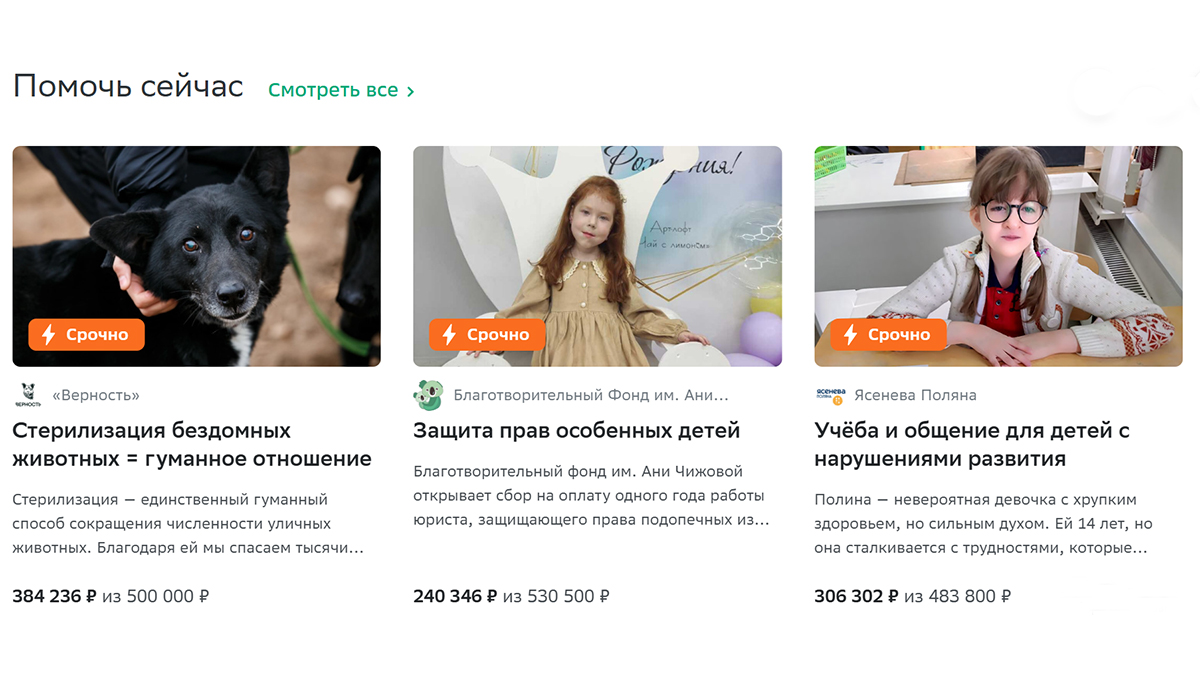Open the photo of girl wearing glasses
The width and height of the screenshot is (1200, 675).
tap(999, 256)
